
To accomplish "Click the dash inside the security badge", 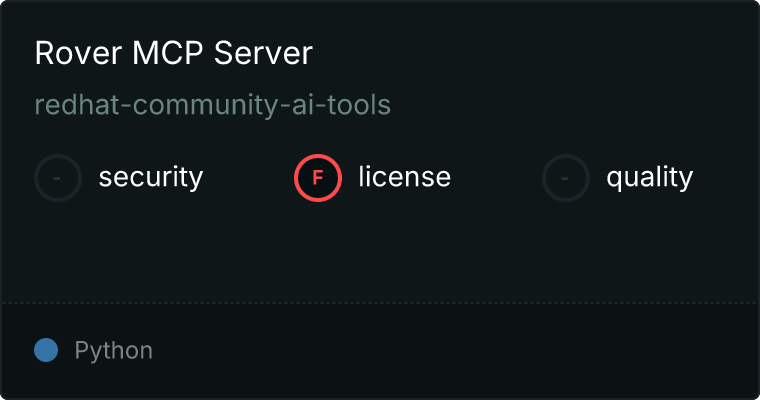I will tap(58, 178).
